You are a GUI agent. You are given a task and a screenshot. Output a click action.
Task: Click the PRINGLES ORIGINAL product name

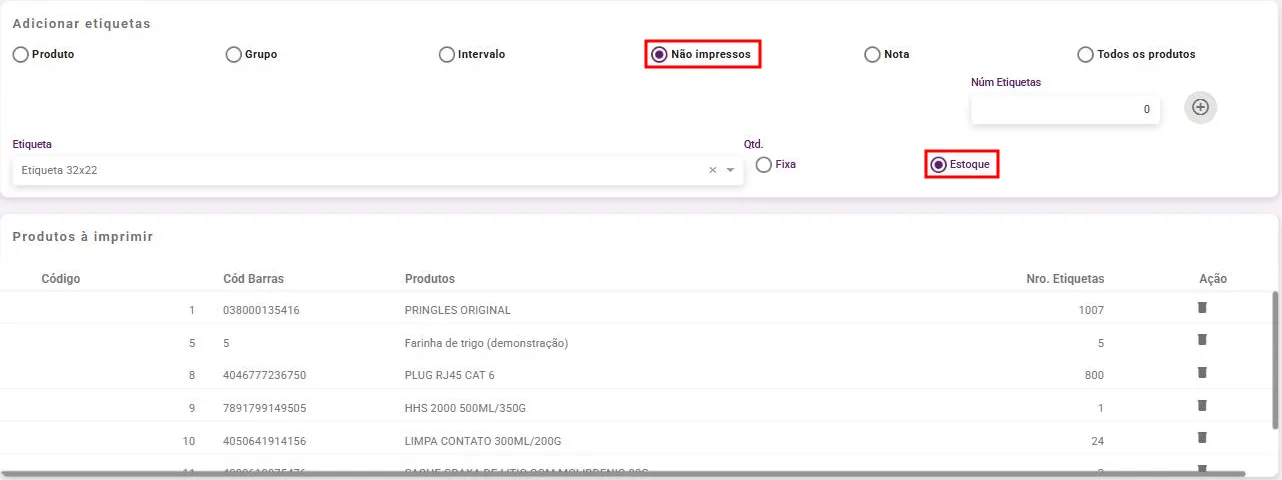click(458, 310)
